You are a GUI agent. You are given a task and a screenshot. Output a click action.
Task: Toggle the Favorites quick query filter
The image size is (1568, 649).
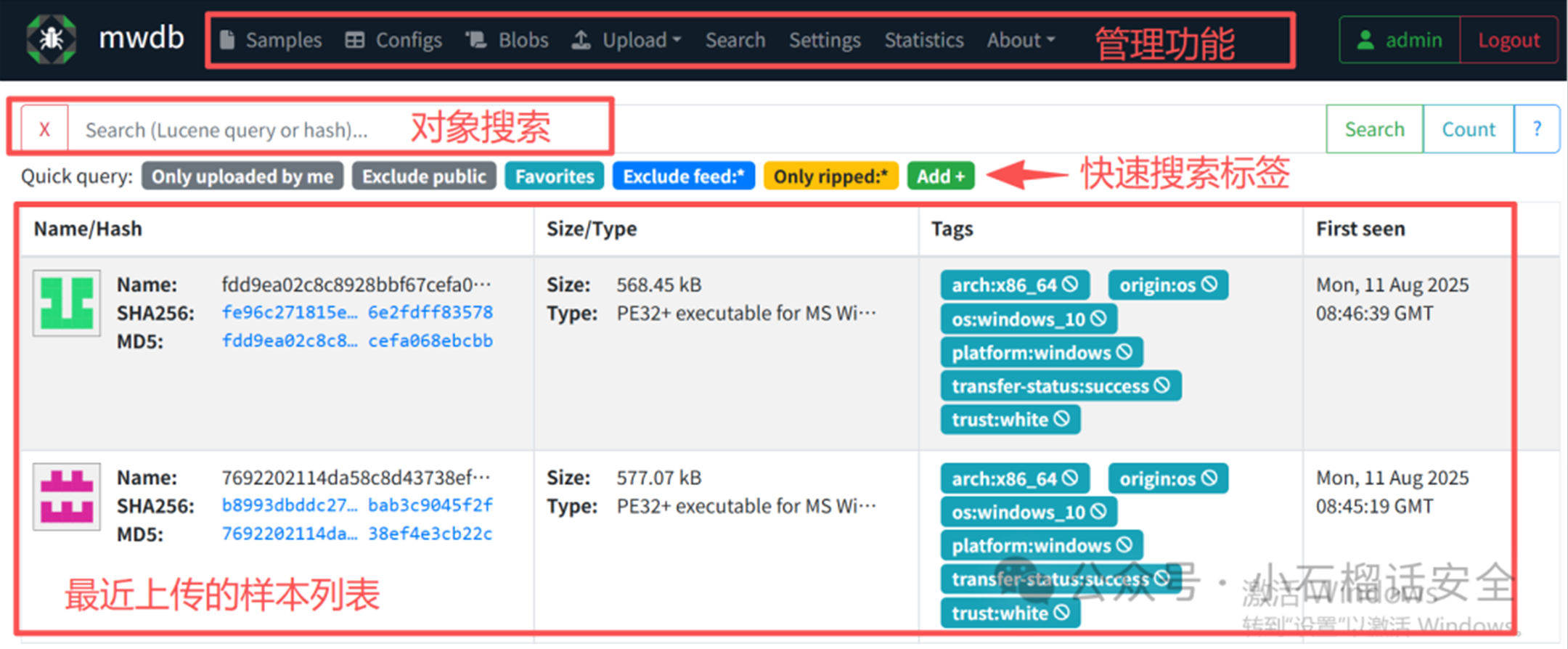[555, 176]
